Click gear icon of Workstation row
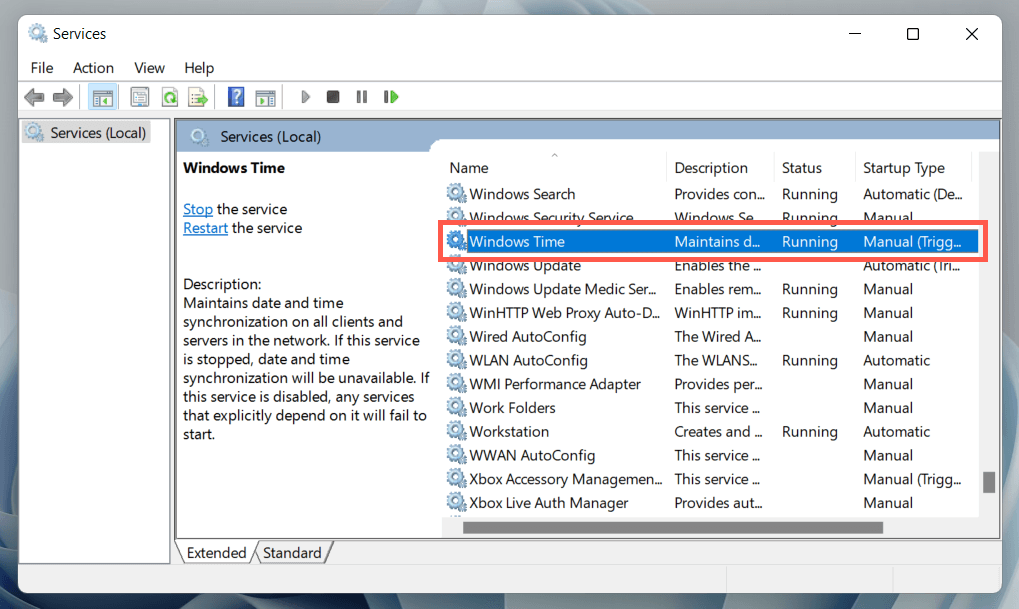The image size is (1019, 609). (x=456, y=431)
